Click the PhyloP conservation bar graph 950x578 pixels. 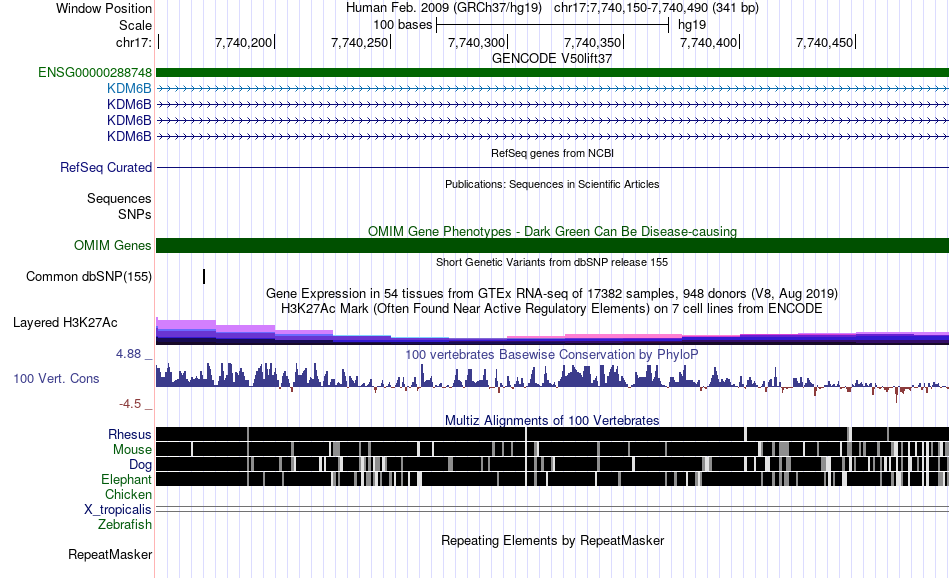coord(553,382)
